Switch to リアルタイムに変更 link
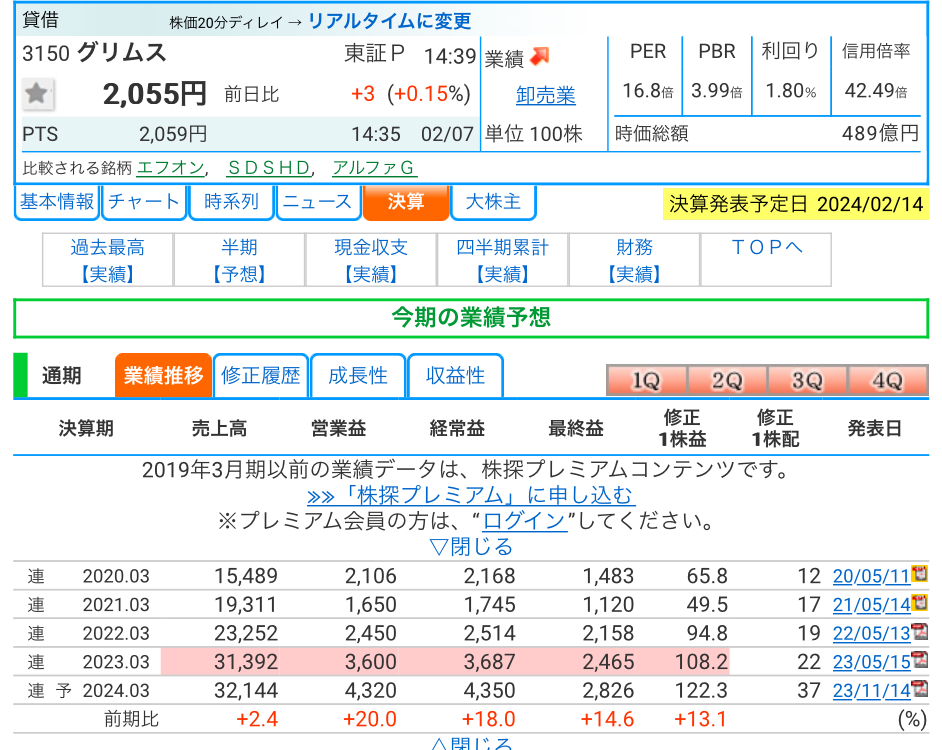Image resolution: width=942 pixels, height=750 pixels. coord(389,22)
